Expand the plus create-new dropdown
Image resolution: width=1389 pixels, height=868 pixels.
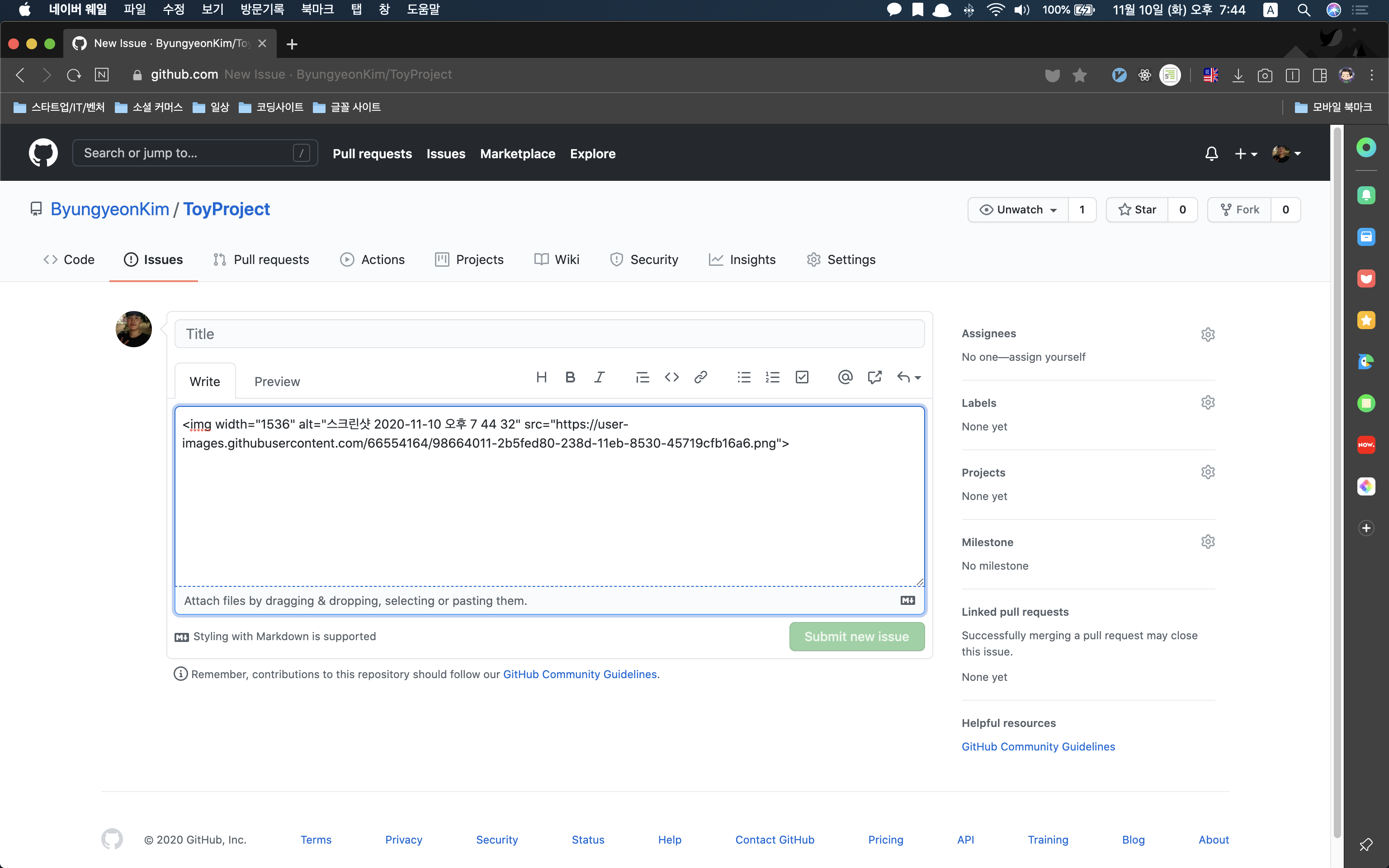[1246, 153]
